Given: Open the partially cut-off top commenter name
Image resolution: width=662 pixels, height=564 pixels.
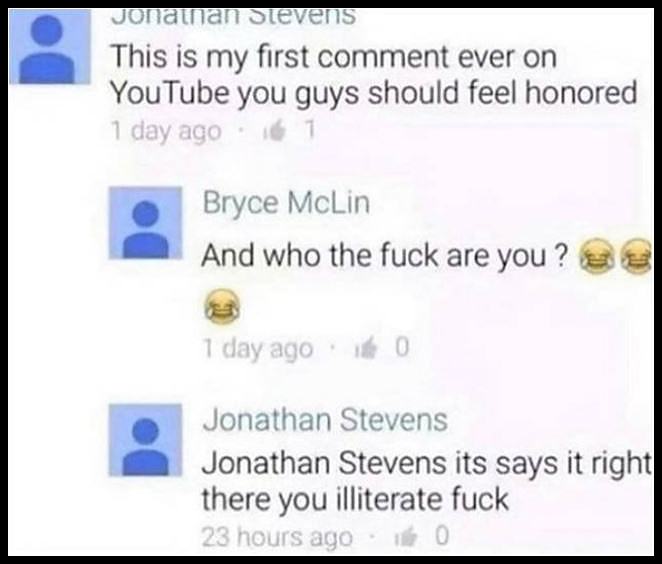Looking at the screenshot, I should [x=233, y=16].
